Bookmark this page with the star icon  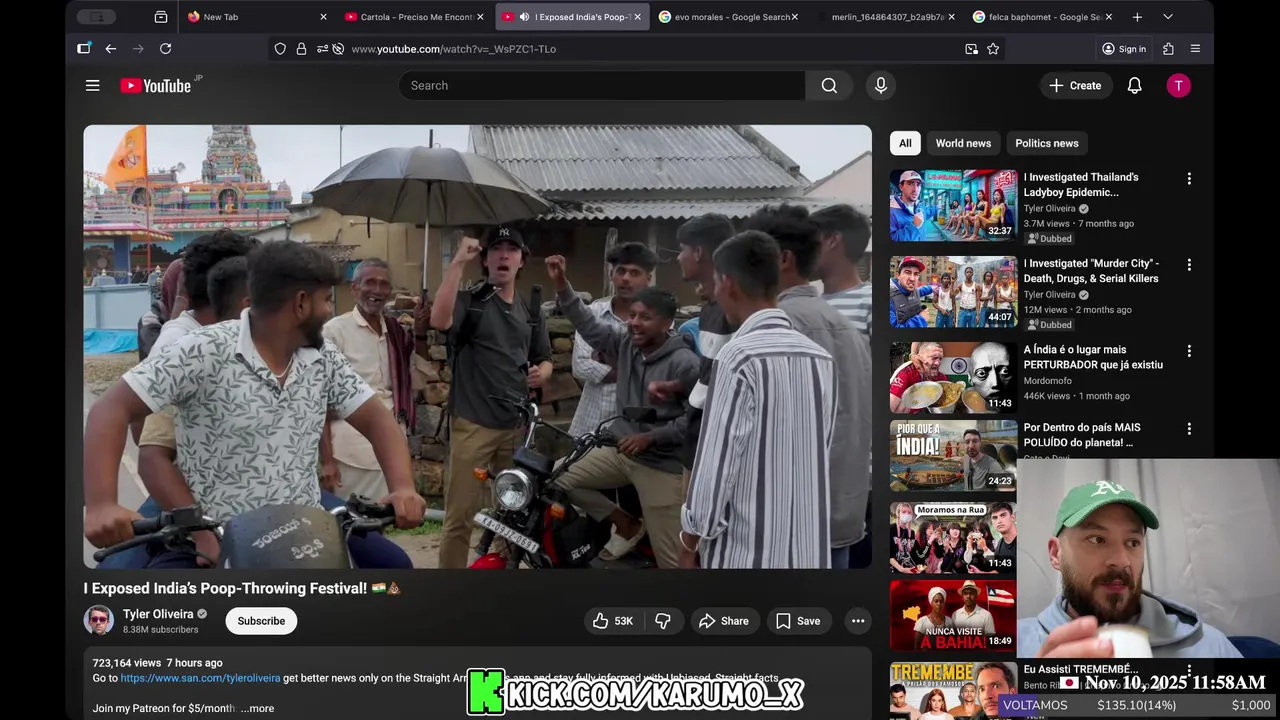point(993,49)
